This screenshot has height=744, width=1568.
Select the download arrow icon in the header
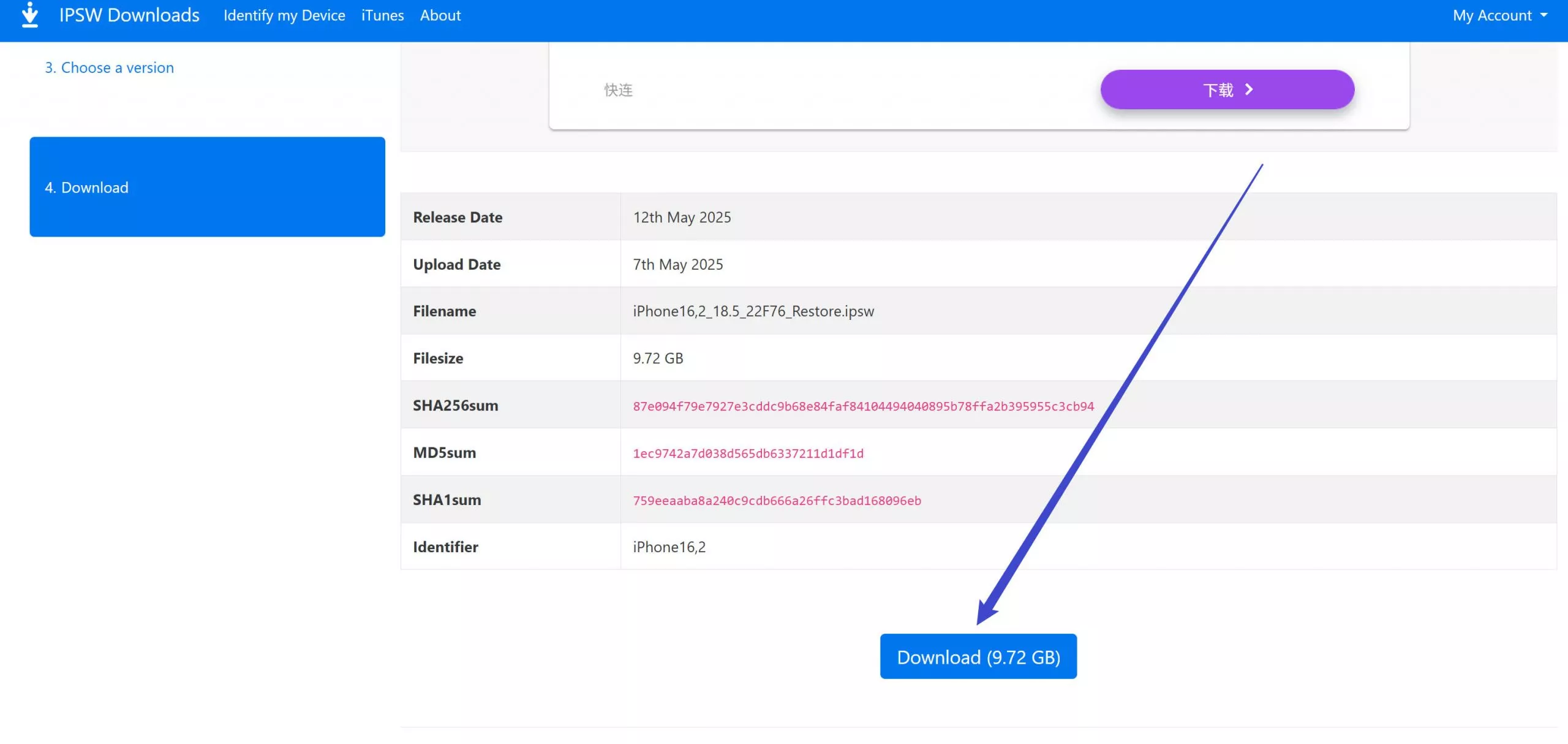click(x=29, y=16)
